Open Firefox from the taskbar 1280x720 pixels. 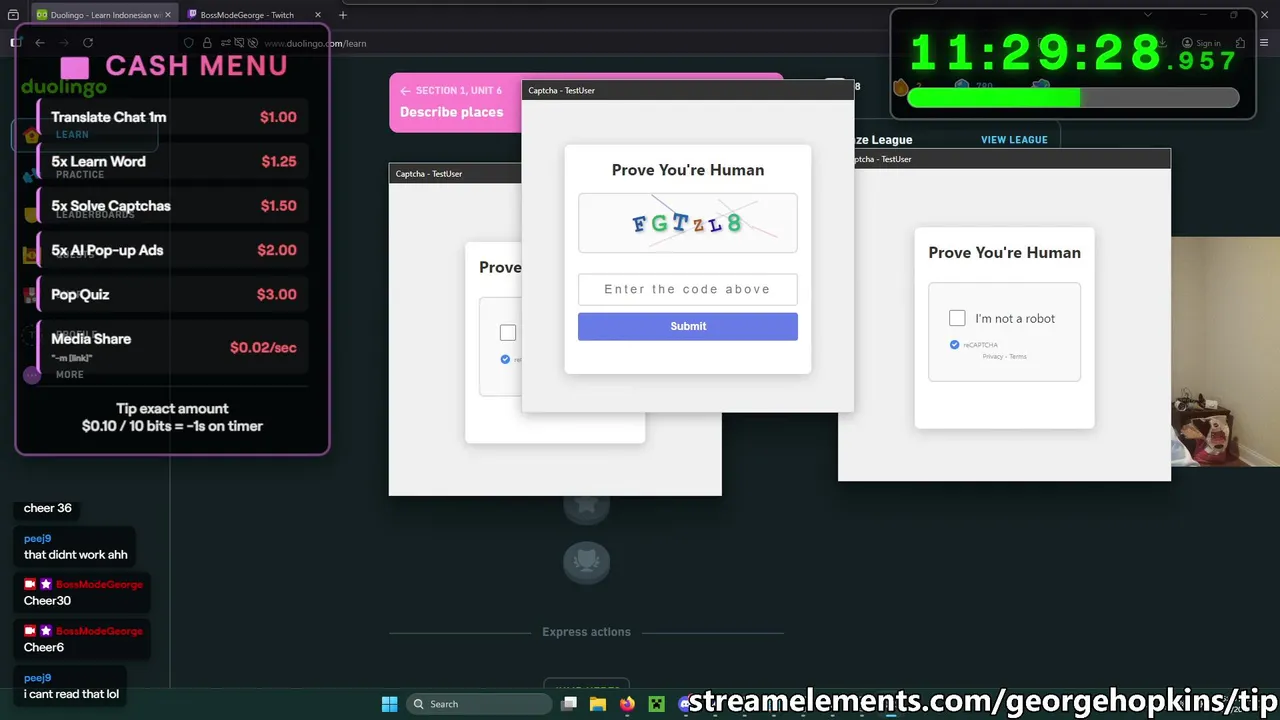point(627,704)
